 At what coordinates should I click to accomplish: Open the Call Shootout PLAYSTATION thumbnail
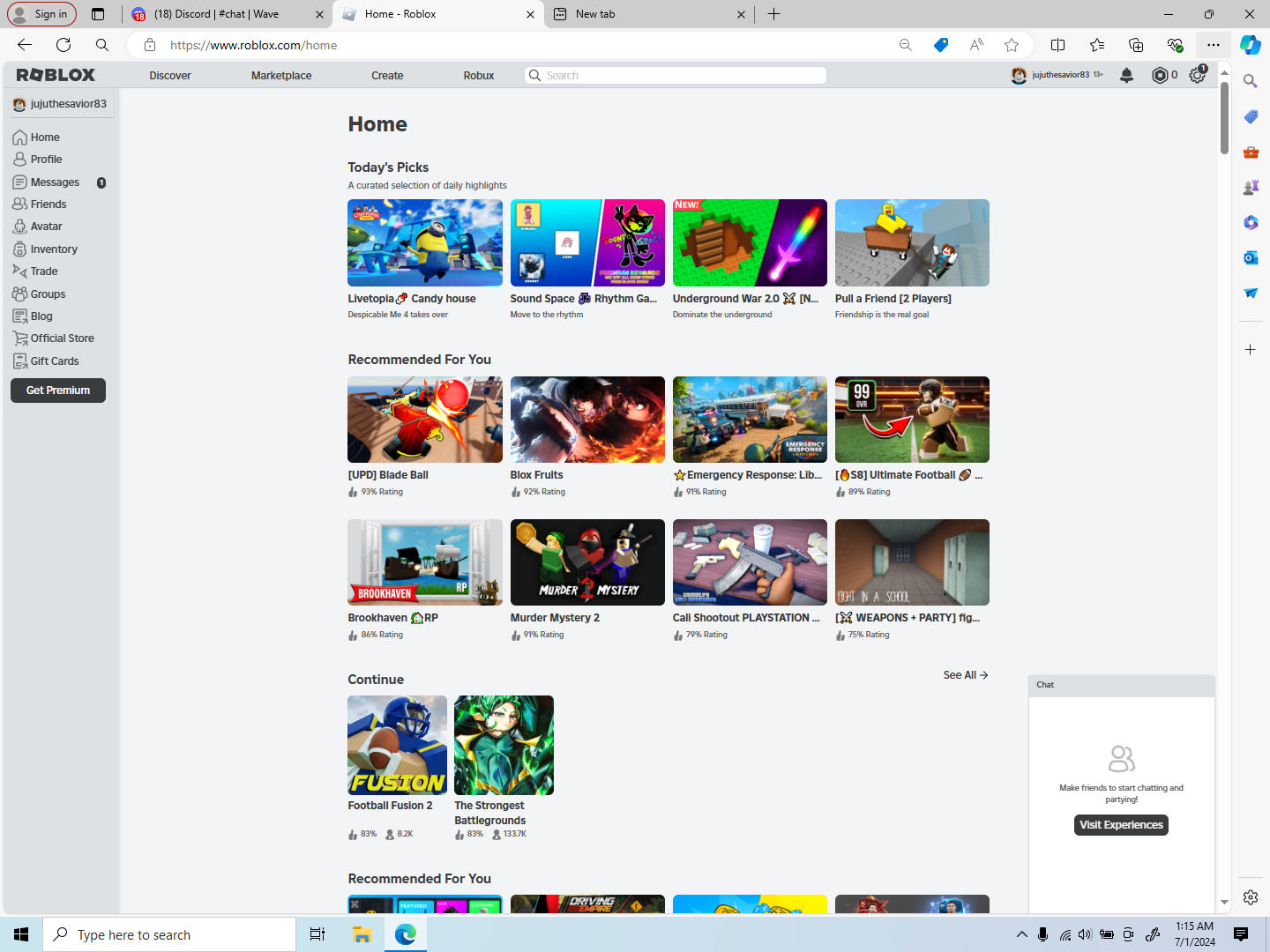click(x=750, y=562)
